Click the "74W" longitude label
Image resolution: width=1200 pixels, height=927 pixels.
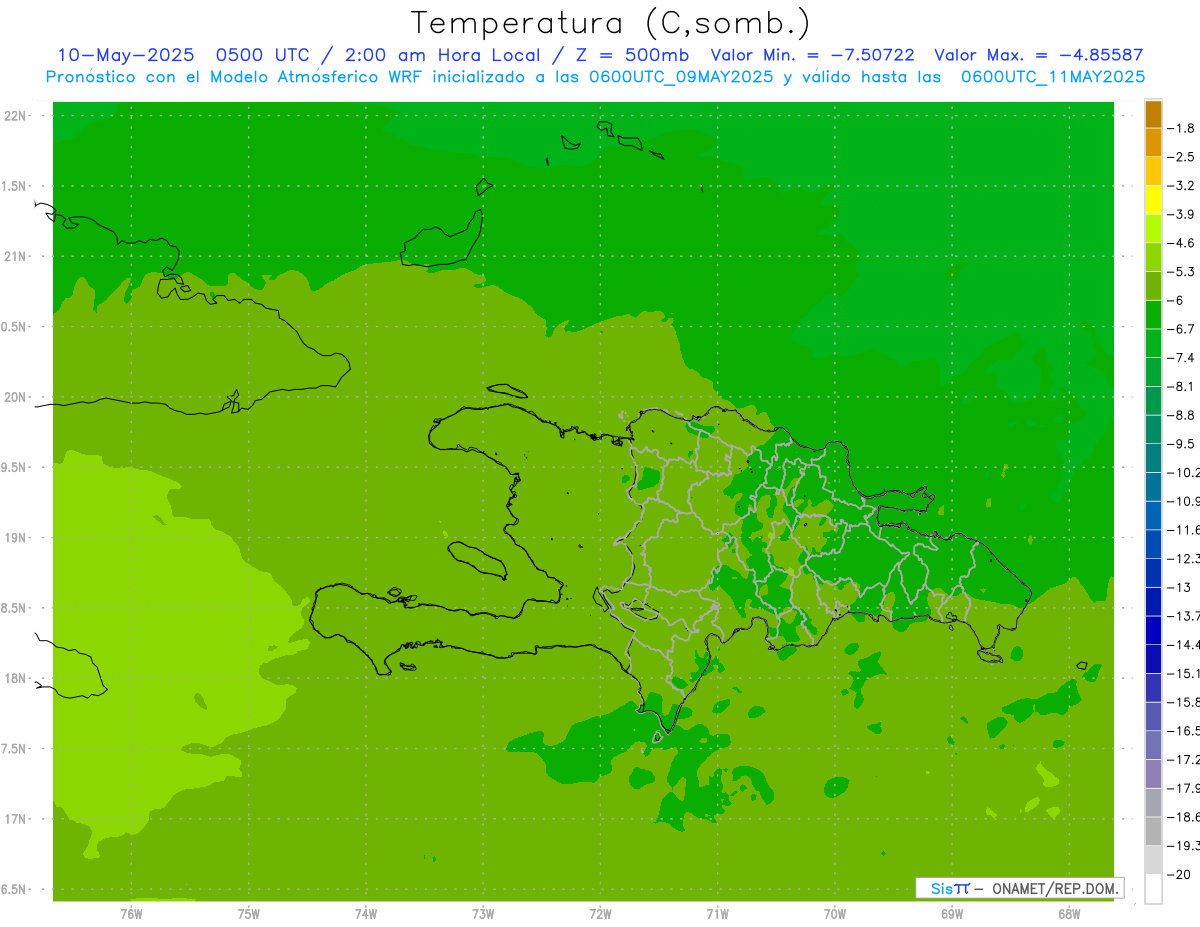pos(366,913)
